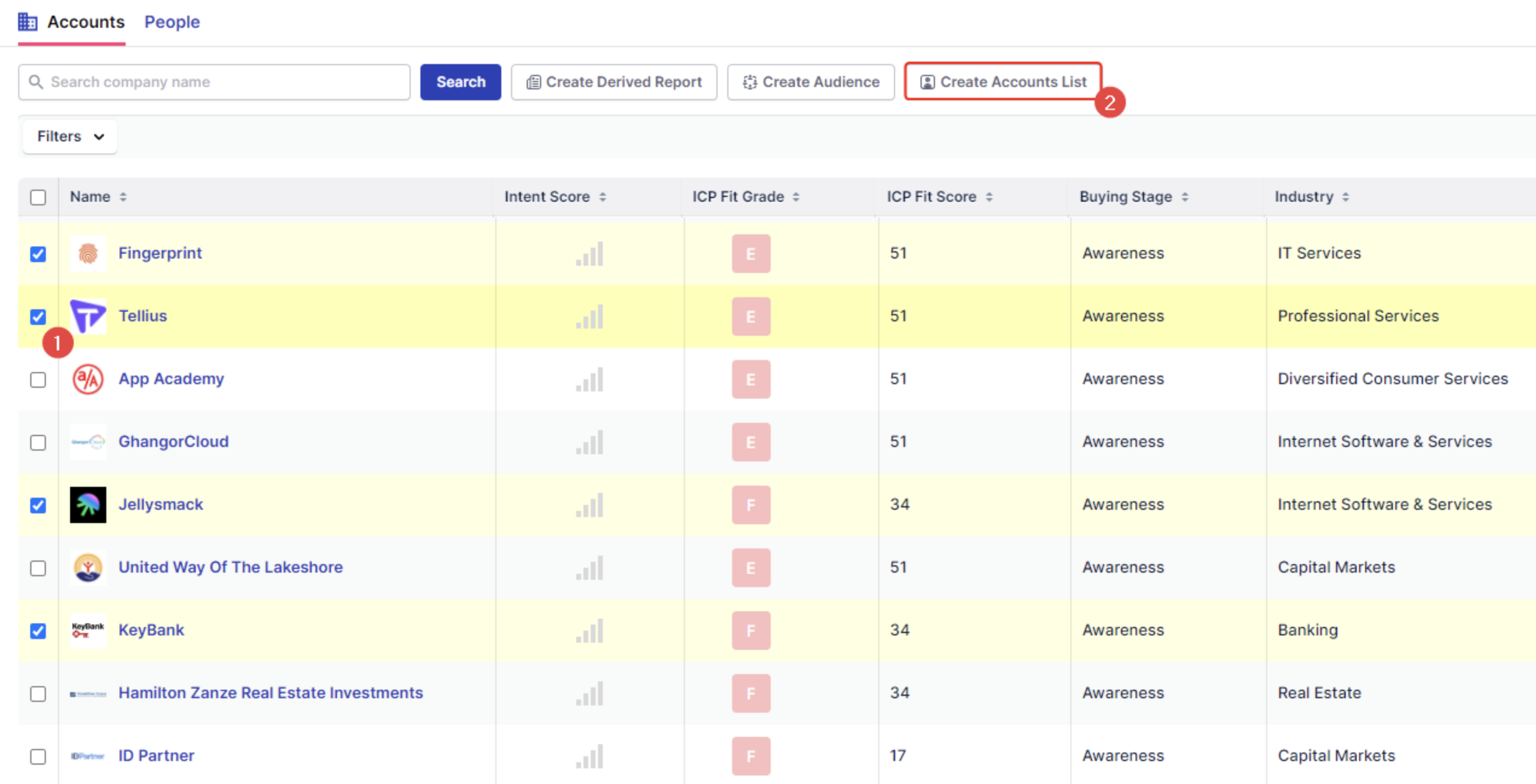Image resolution: width=1536 pixels, height=784 pixels.
Task: Check the App Academy row checkbox
Action: pyautogui.click(x=38, y=380)
